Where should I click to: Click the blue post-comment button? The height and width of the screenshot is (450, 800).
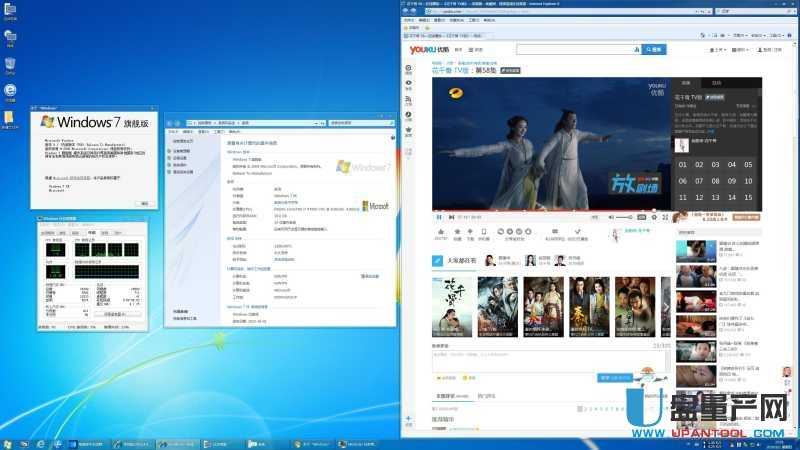tap(615, 378)
